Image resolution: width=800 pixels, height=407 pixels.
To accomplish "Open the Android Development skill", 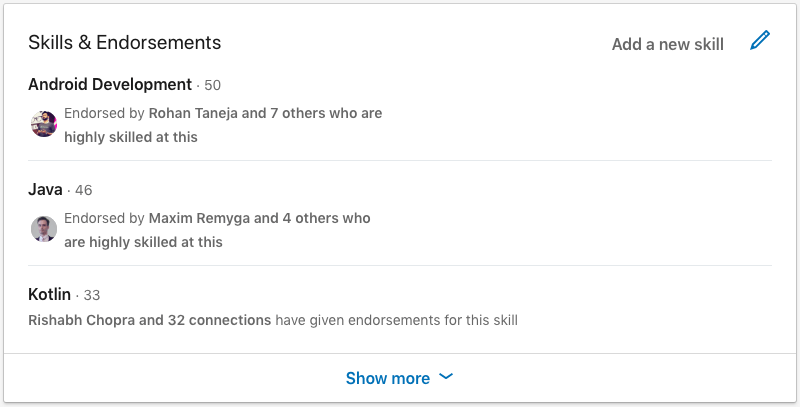I will tap(110, 84).
